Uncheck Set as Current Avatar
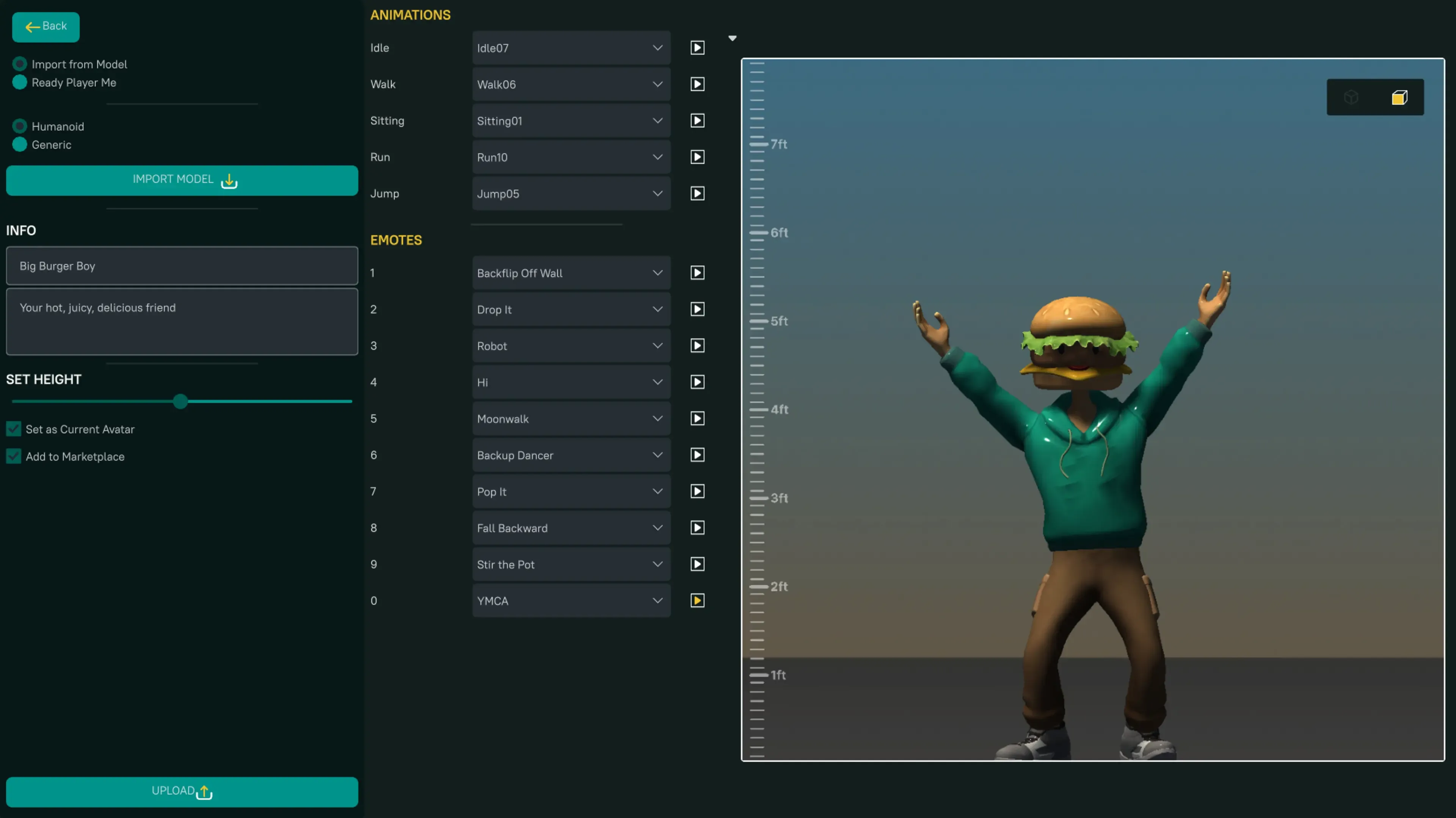1456x818 pixels. [14, 429]
